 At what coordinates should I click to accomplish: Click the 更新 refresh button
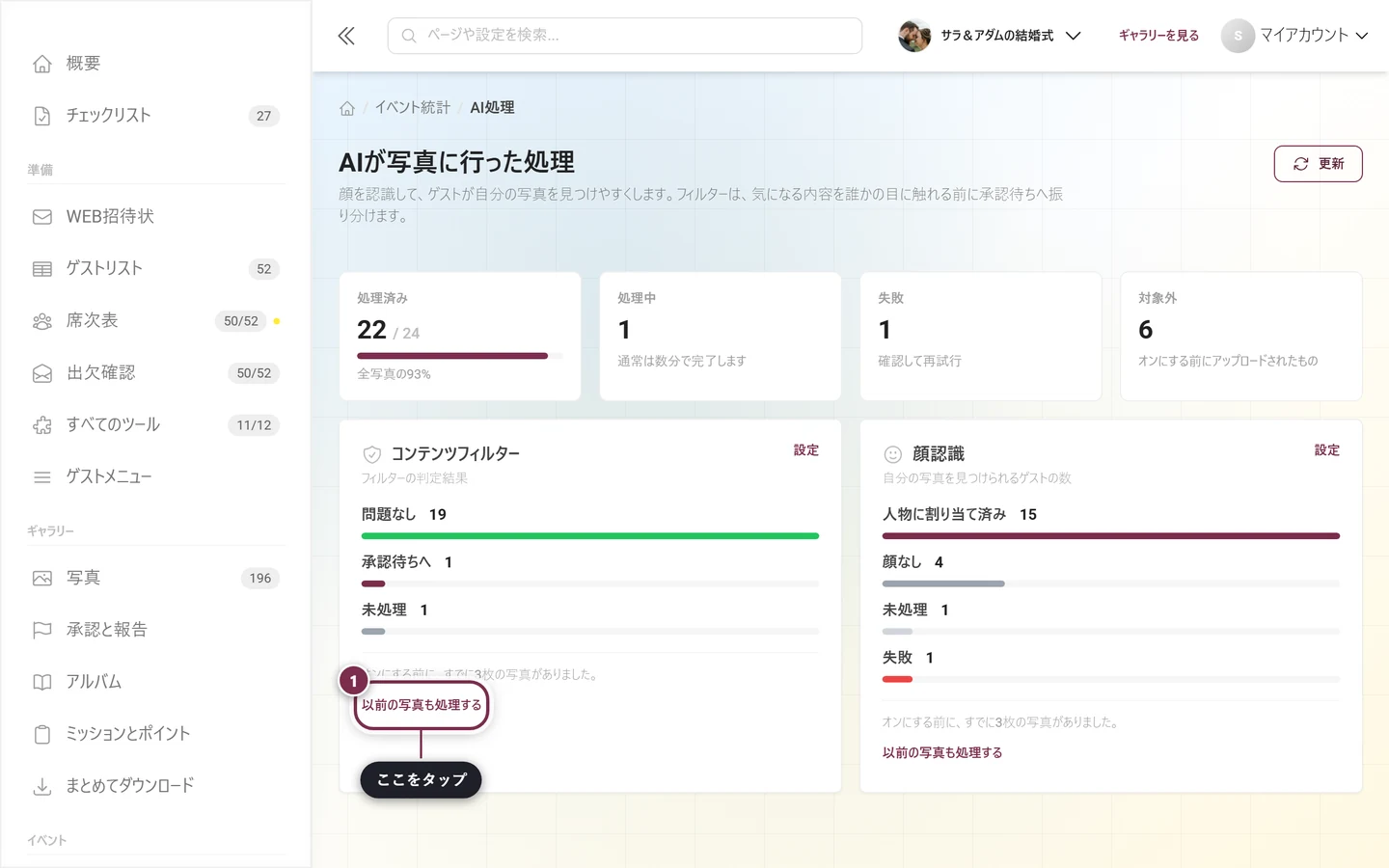click(1318, 164)
